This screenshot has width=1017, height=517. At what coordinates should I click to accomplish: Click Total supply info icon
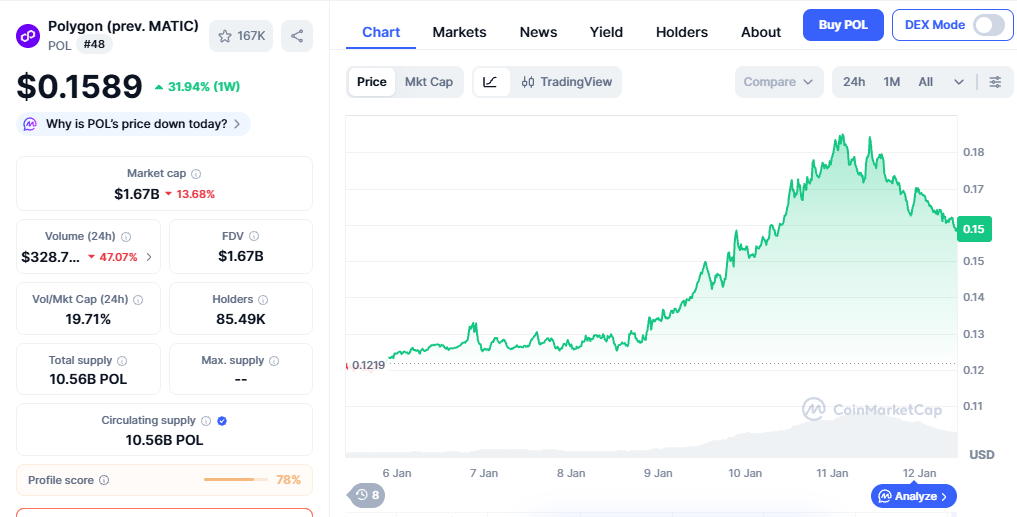pyautogui.click(x=122, y=361)
